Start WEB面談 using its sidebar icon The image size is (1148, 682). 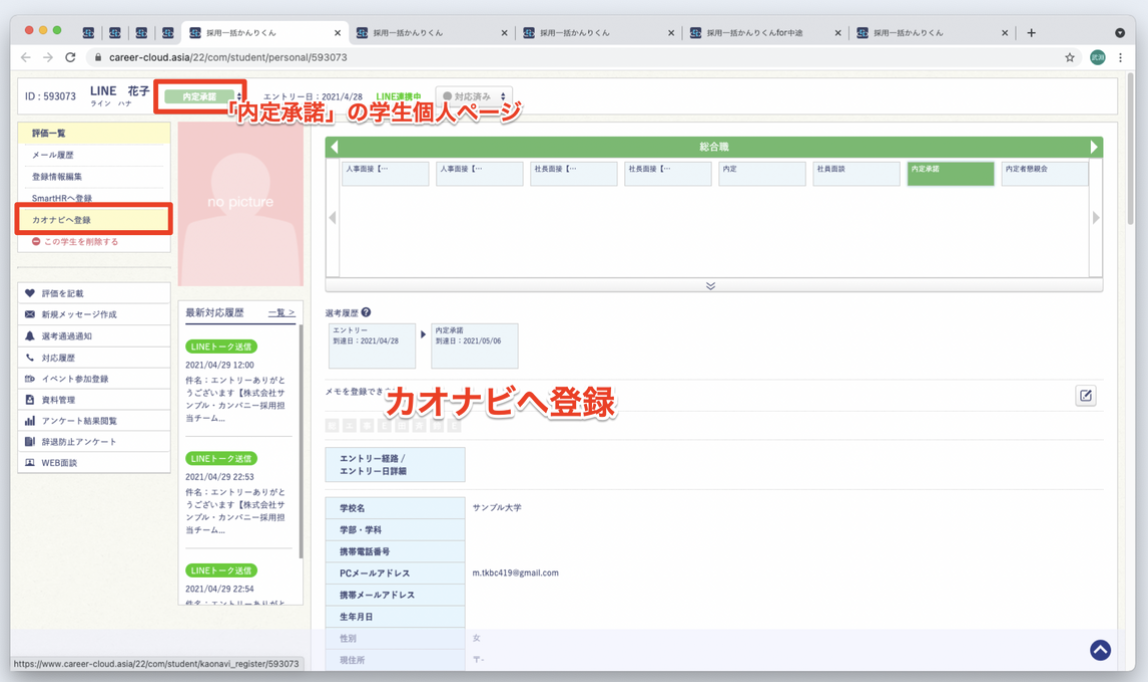[x=29, y=463]
